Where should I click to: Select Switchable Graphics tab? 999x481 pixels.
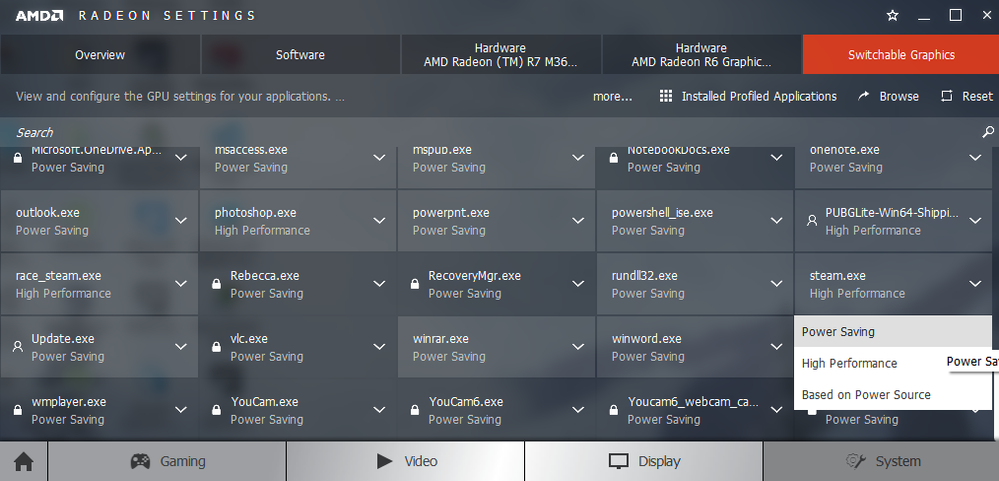[901, 55]
